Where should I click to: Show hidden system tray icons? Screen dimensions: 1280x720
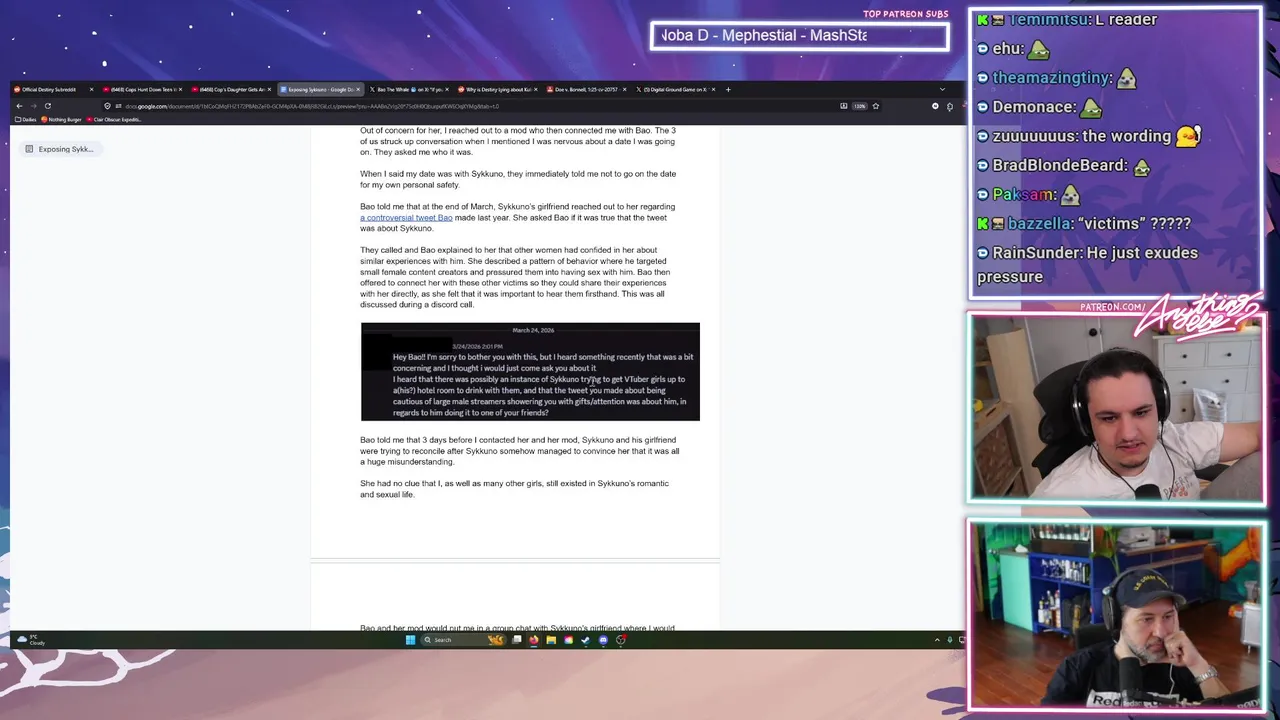937,640
